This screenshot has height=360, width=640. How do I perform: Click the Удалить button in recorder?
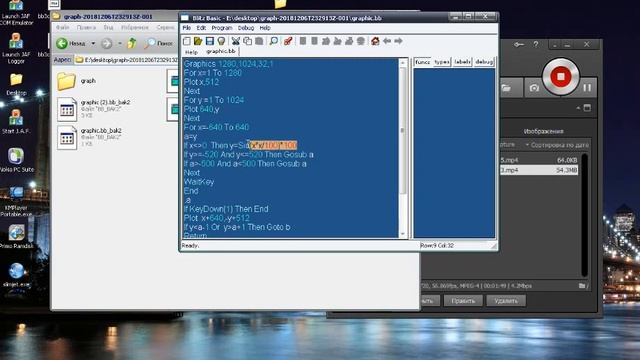506,301
